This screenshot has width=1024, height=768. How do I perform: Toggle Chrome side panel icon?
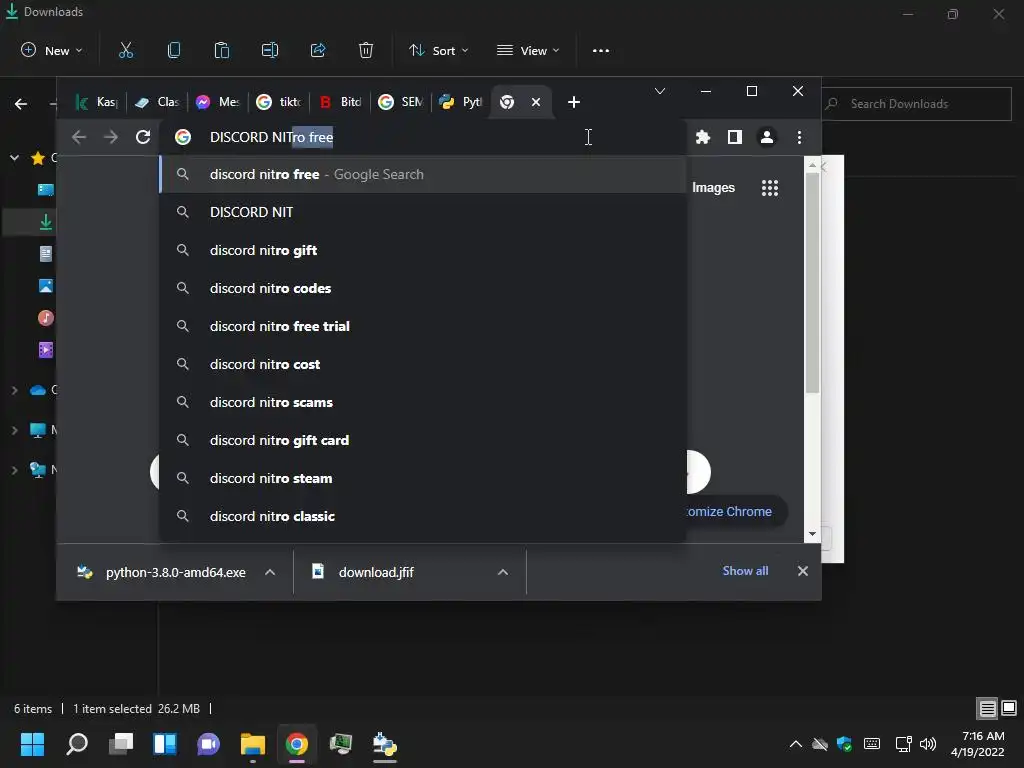tap(735, 137)
